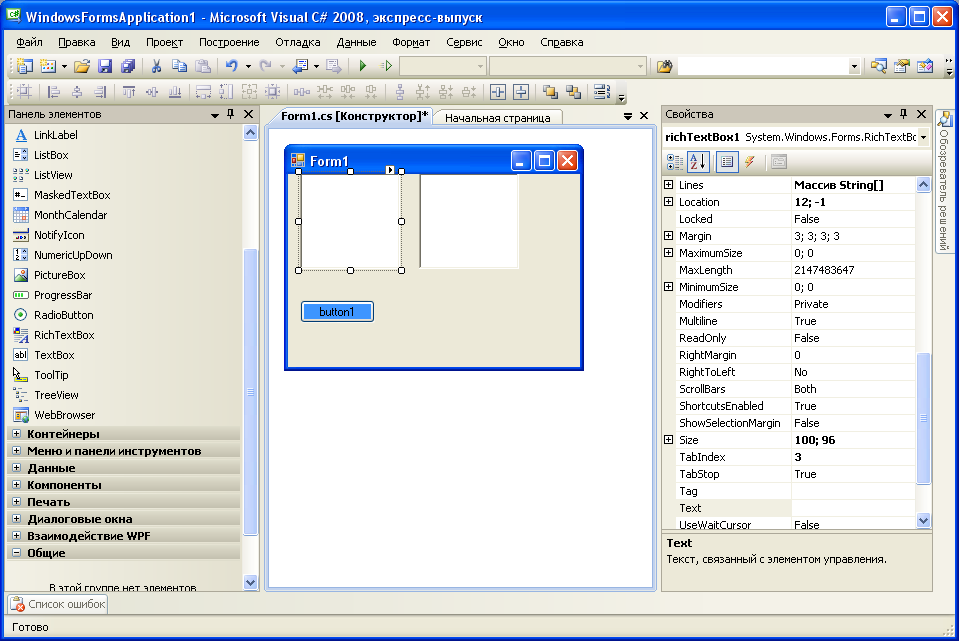This screenshot has height=641, width=959.
Task: Open the richTextBox1 object selector dropdown
Action: click(x=924, y=137)
